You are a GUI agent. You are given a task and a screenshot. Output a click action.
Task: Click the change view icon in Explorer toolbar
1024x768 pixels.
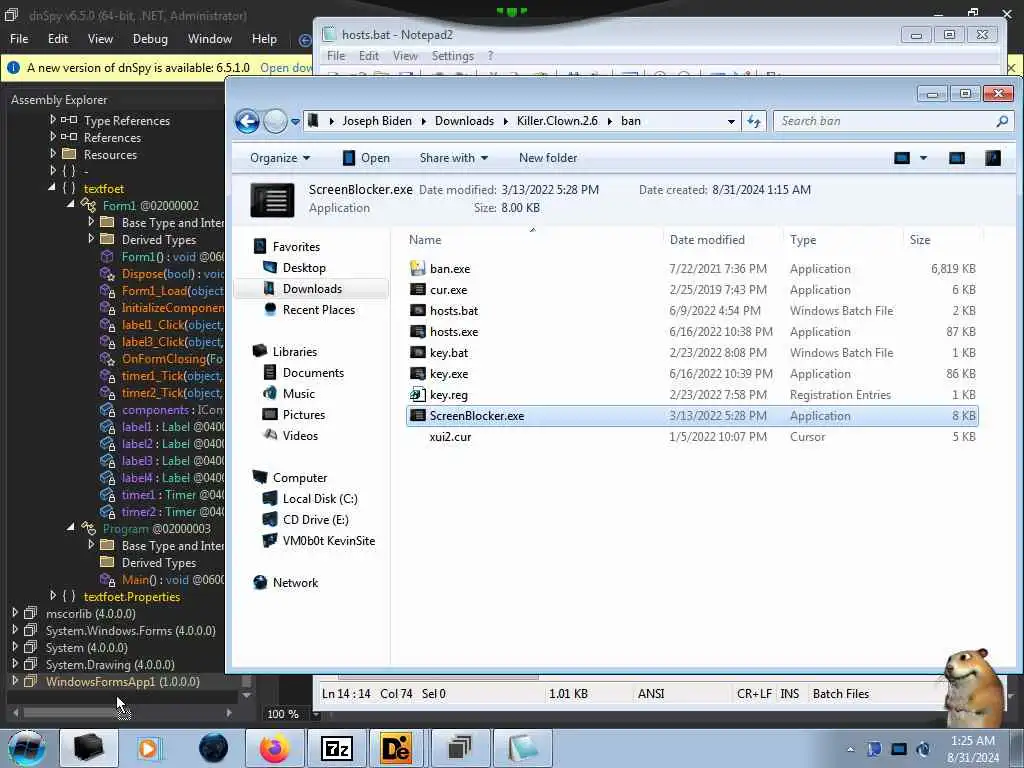tap(902, 158)
